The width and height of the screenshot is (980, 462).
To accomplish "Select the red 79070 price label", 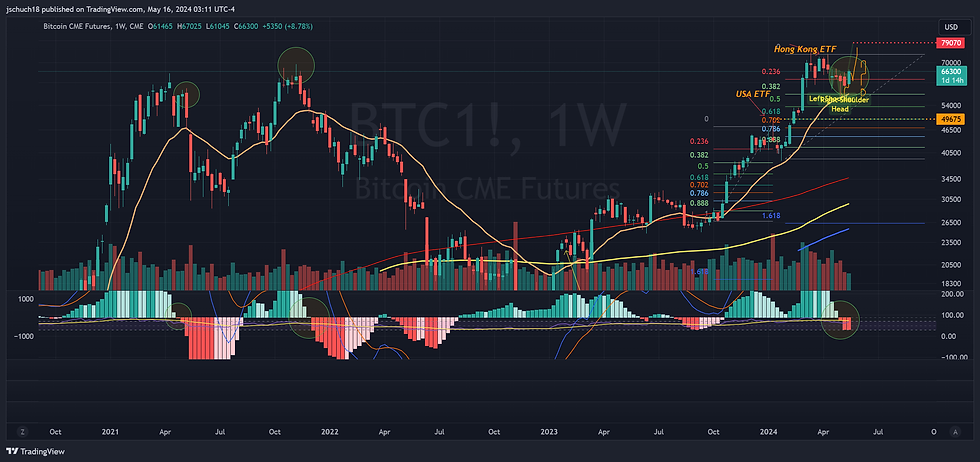I will pyautogui.click(x=952, y=43).
